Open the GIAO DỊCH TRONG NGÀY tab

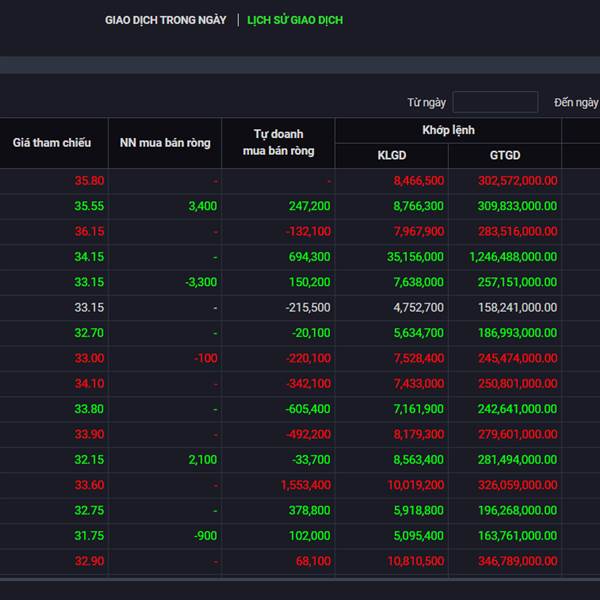tap(166, 20)
